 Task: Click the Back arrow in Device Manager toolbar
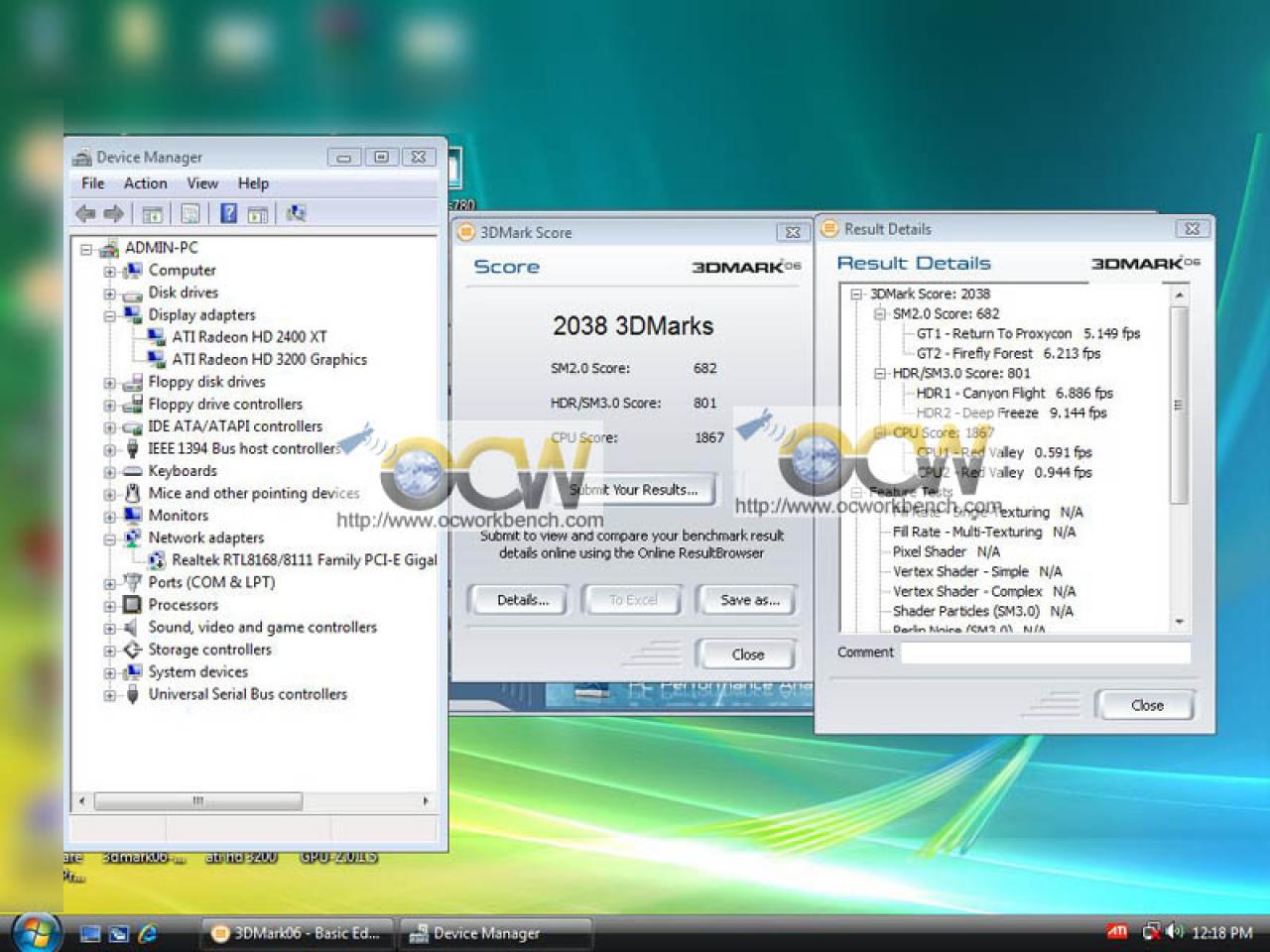click(x=85, y=213)
